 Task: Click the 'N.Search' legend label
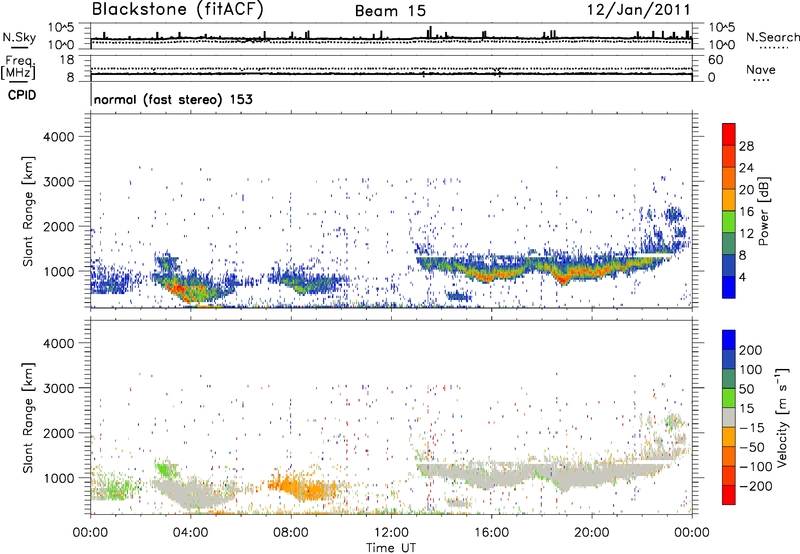[x=773, y=37]
